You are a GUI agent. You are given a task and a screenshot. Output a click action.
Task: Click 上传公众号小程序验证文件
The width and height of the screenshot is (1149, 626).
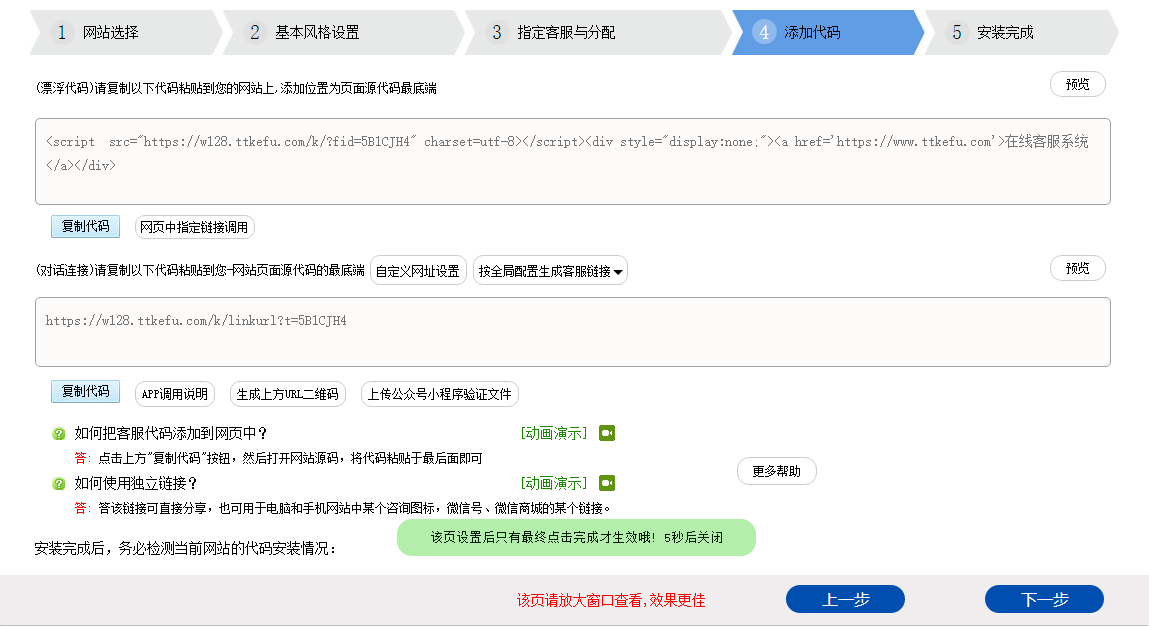tap(440, 394)
